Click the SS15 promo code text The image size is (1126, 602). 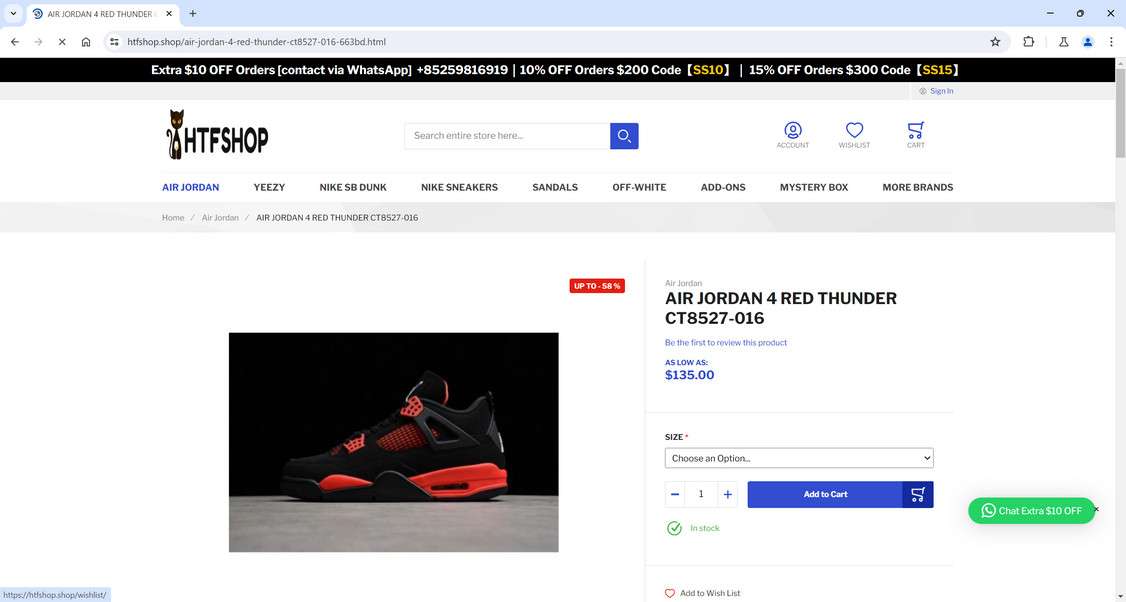point(937,70)
